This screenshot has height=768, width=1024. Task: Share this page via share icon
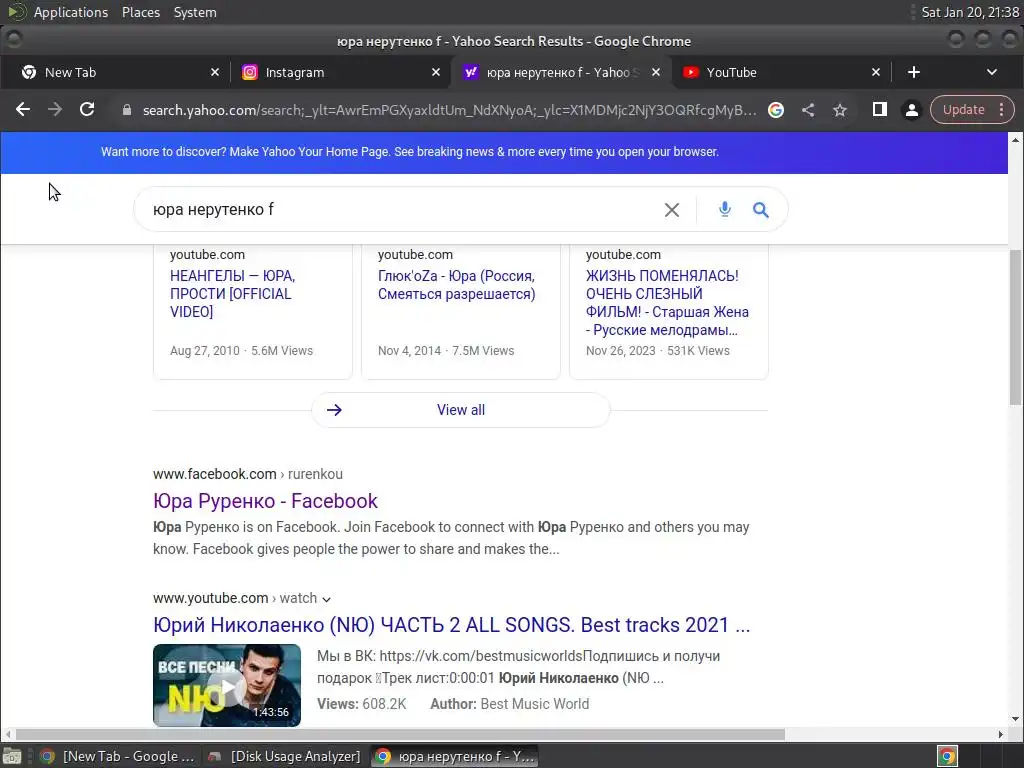[808, 110]
